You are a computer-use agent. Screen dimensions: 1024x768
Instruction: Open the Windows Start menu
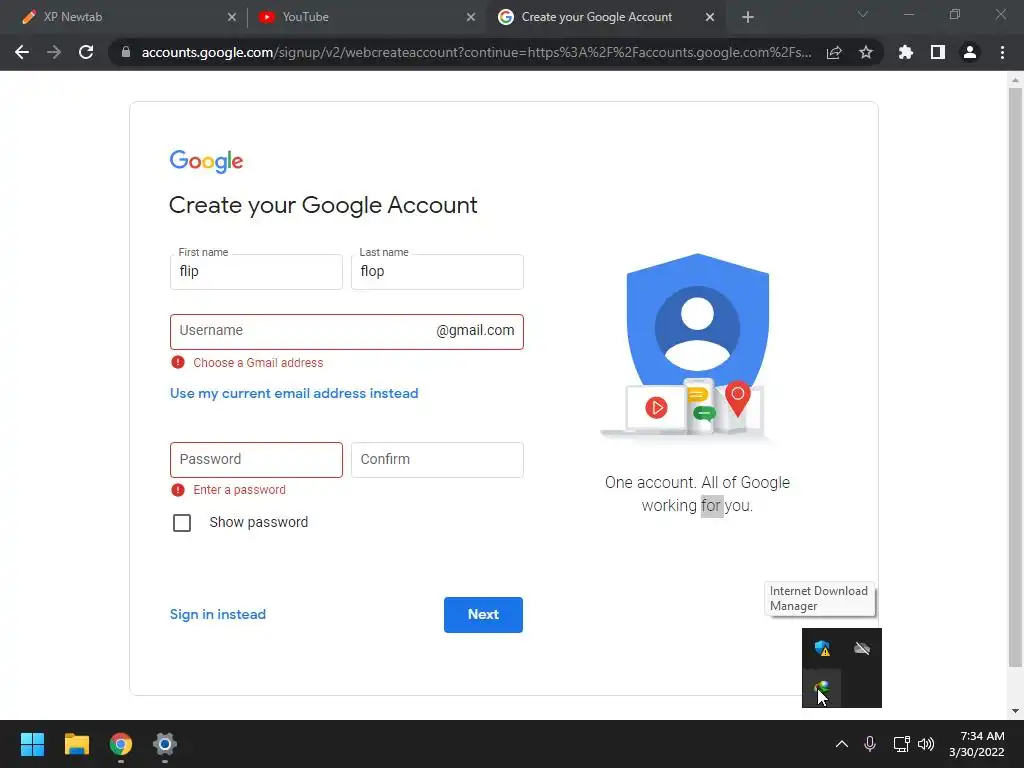point(32,744)
